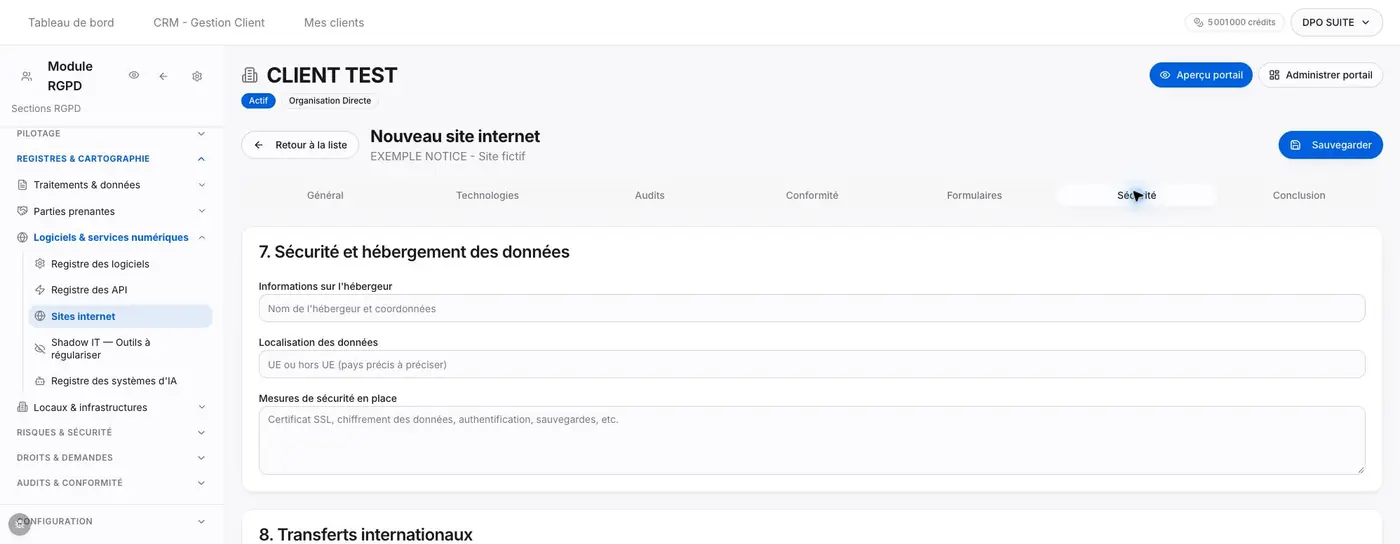Click the EXEMPLE NOTICE - Site fictif subtitle
Viewport: 1400px width, 544px height.
click(x=447, y=157)
